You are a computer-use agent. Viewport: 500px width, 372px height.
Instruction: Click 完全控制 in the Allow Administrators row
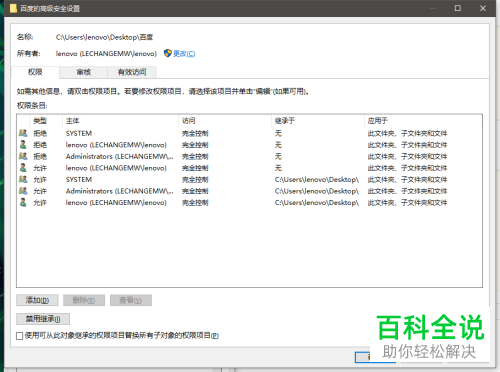pyautogui.click(x=195, y=191)
